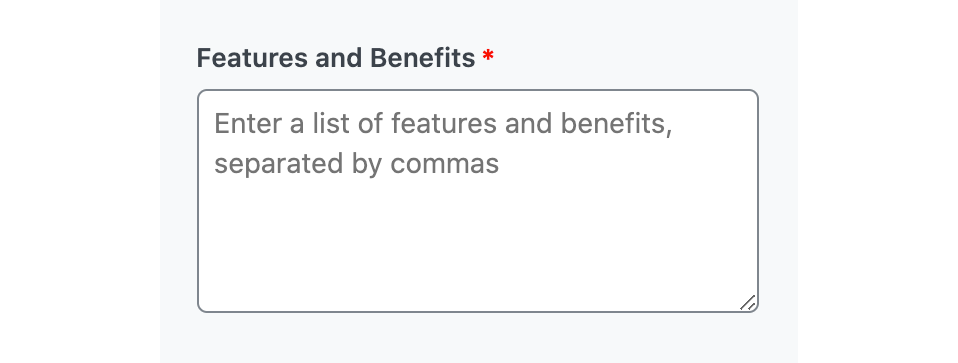This screenshot has height=363, width=958.
Task: Click the textarea resize handle icon
Action: 748,302
